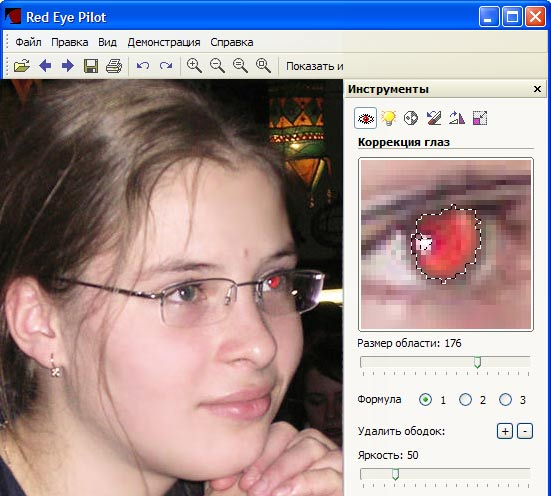Save the image with the floppy icon
This screenshot has width=551, height=496.
click(x=91, y=66)
